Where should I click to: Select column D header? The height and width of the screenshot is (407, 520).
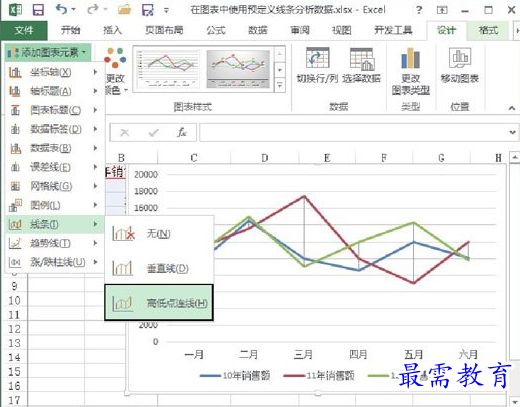pos(265,157)
